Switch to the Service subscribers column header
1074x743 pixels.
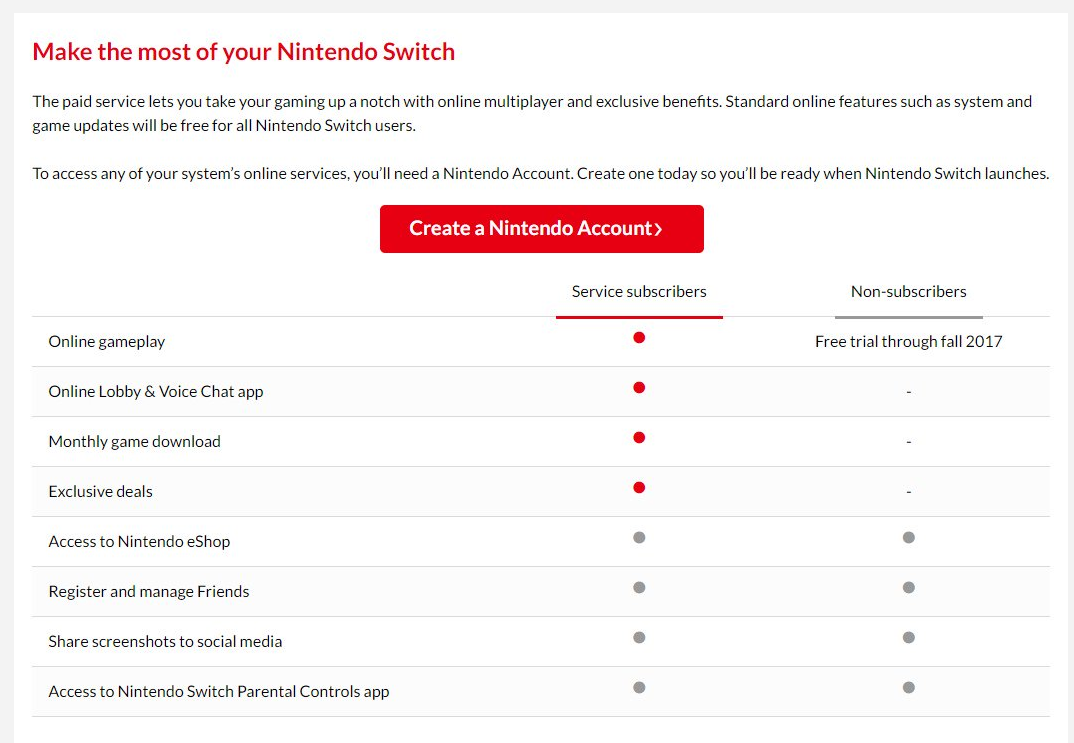coord(638,291)
